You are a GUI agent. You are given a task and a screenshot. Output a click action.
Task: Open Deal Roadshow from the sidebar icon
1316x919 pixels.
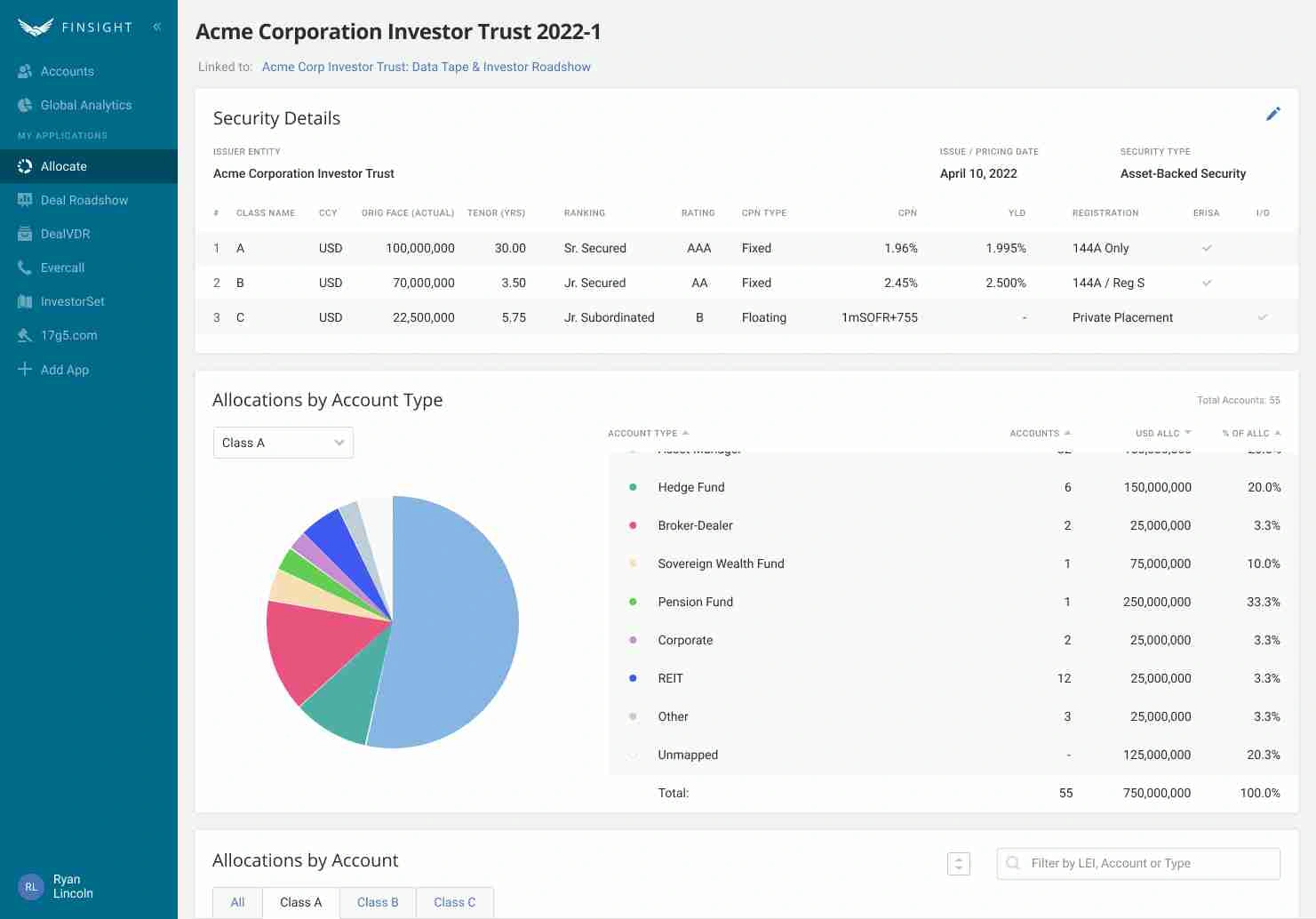pyautogui.click(x=25, y=200)
